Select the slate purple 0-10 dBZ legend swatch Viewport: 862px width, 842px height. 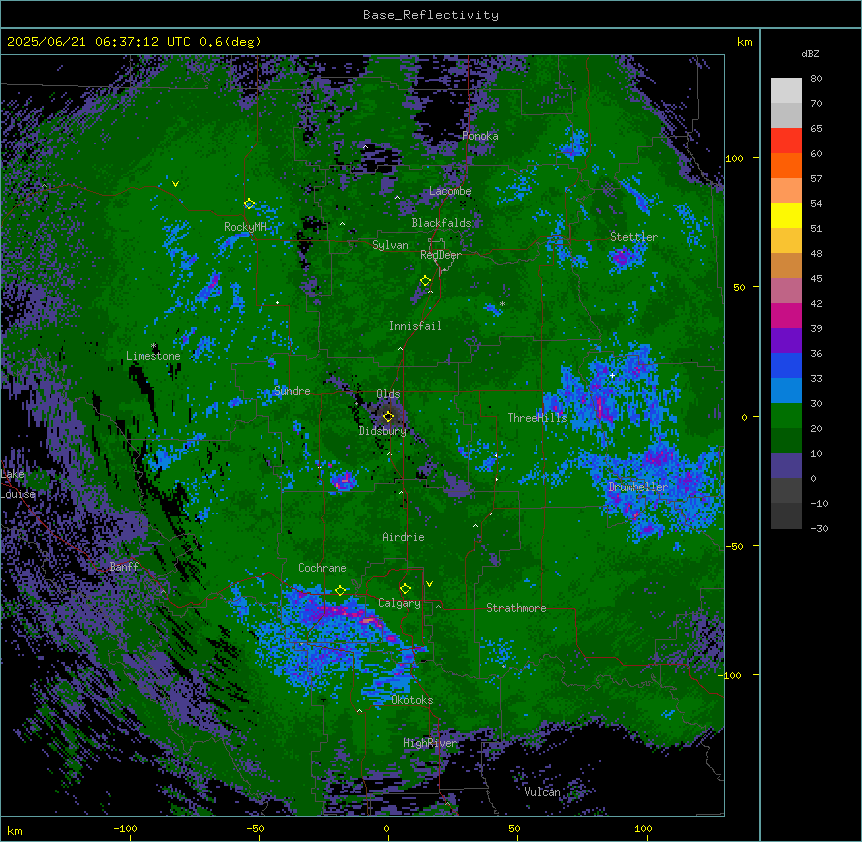[786, 466]
